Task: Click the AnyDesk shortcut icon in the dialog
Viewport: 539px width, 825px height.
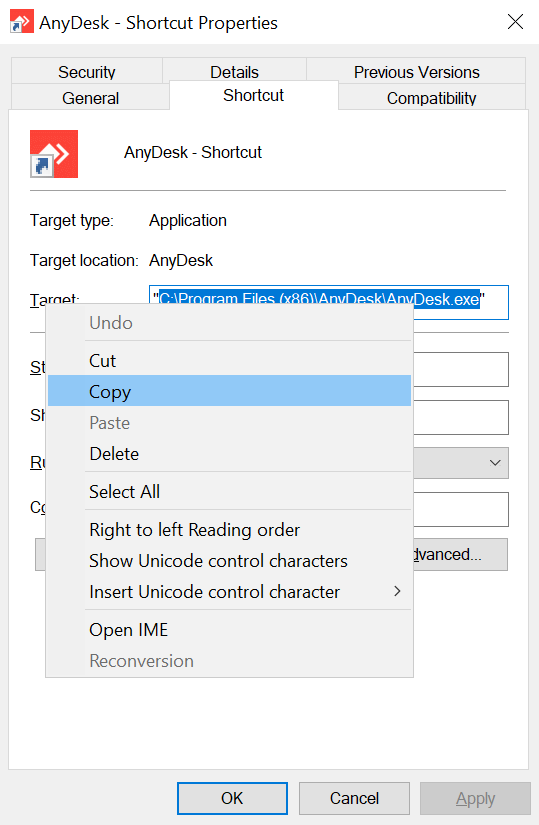Action: point(54,154)
